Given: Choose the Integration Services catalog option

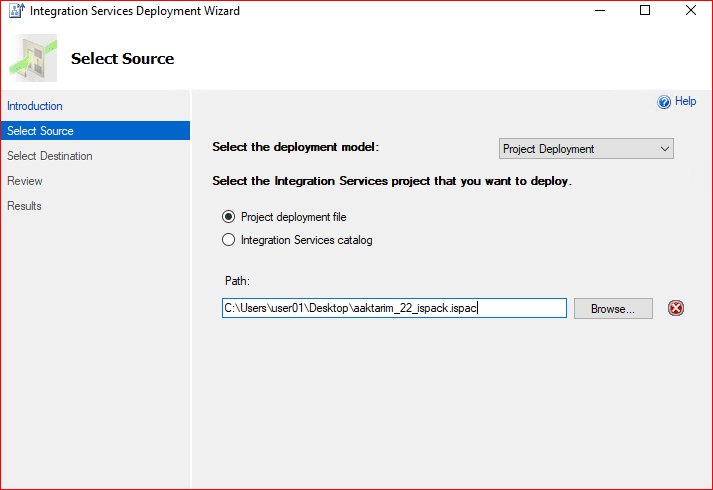Looking at the screenshot, I should pyautogui.click(x=229, y=240).
